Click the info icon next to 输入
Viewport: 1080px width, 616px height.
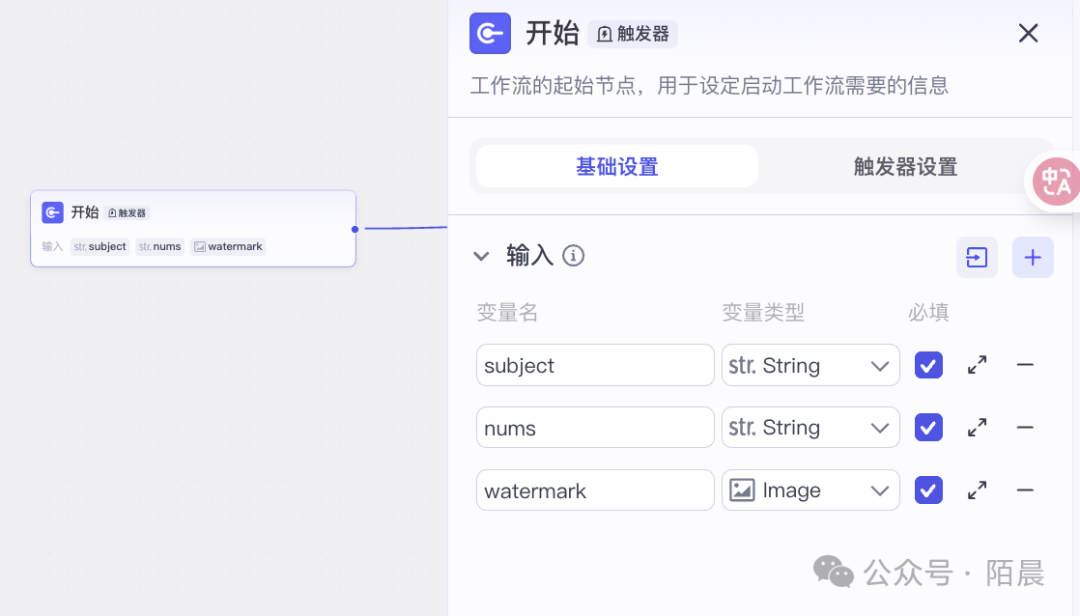(x=573, y=256)
